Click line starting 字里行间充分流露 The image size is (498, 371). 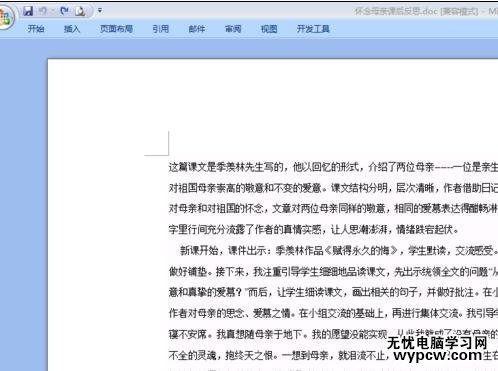tap(314, 229)
